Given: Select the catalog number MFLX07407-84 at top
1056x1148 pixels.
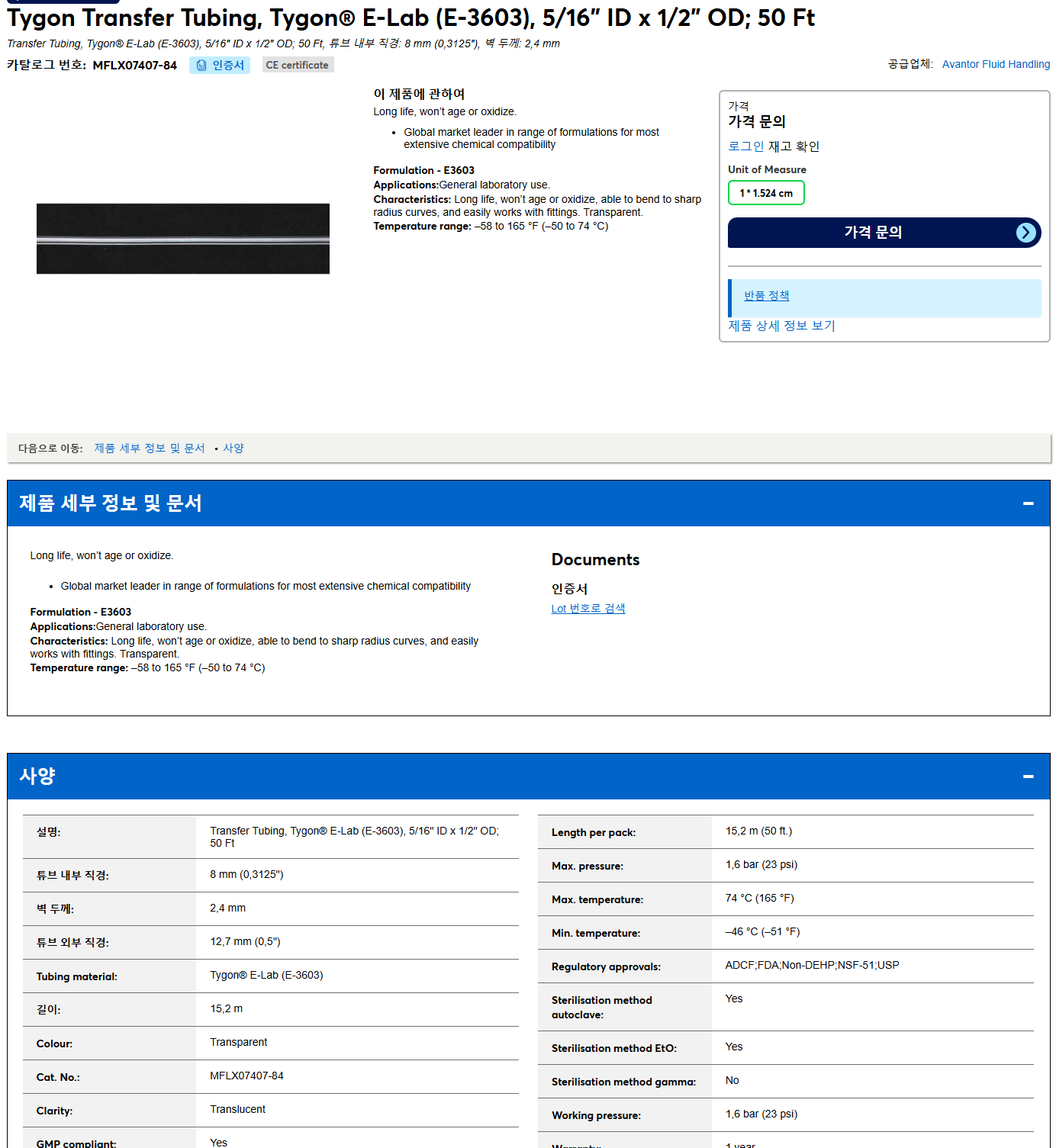Looking at the screenshot, I should coord(134,66).
